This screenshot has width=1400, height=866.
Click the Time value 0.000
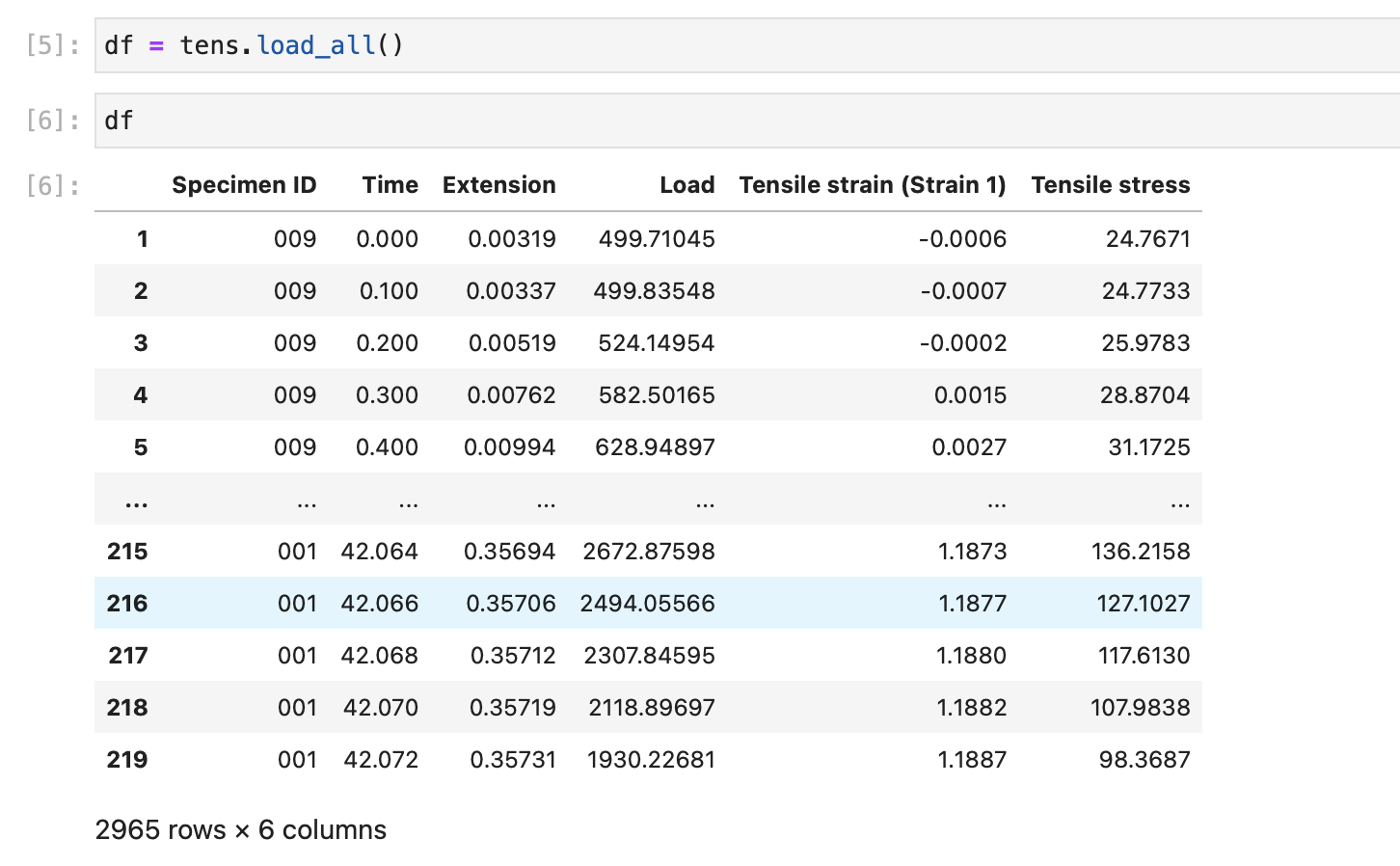[x=388, y=239]
